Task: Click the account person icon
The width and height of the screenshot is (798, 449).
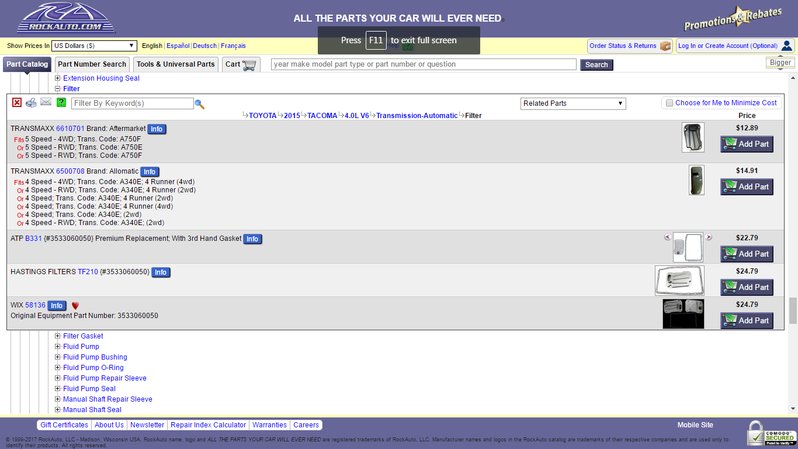Action: [x=786, y=46]
